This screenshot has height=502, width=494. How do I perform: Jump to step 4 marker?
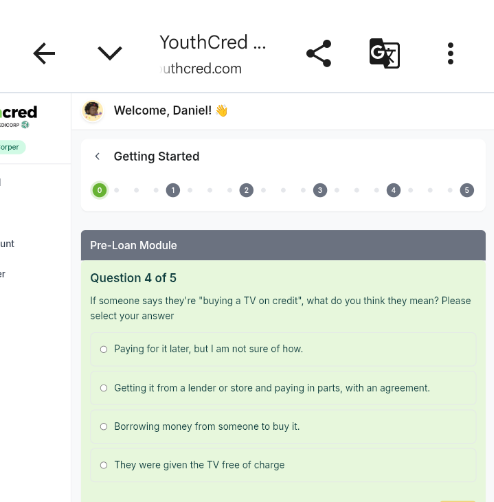pyautogui.click(x=393, y=190)
